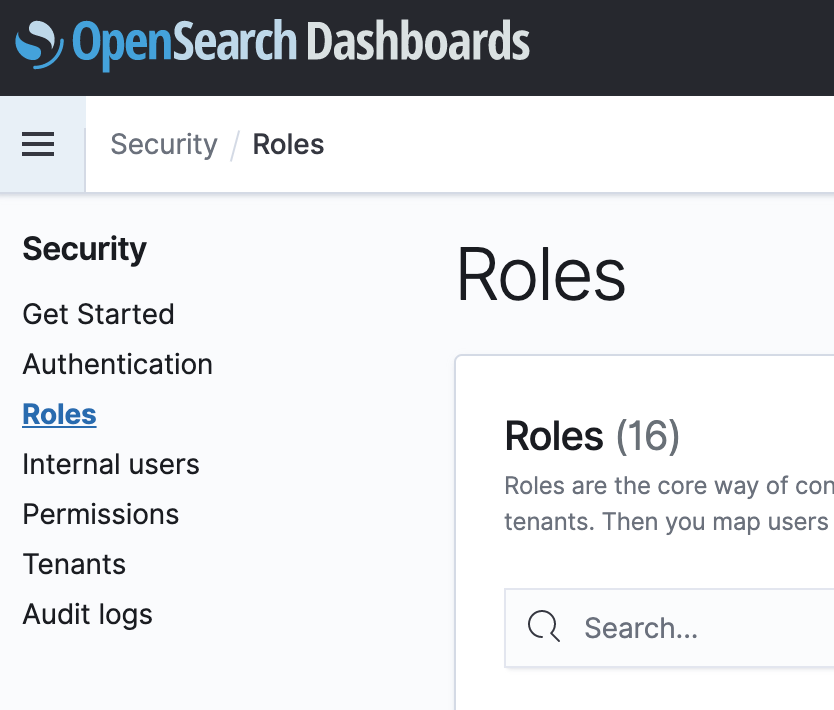Image resolution: width=834 pixels, height=710 pixels.
Task: Navigate to Authentication in sidebar
Action: 117,364
